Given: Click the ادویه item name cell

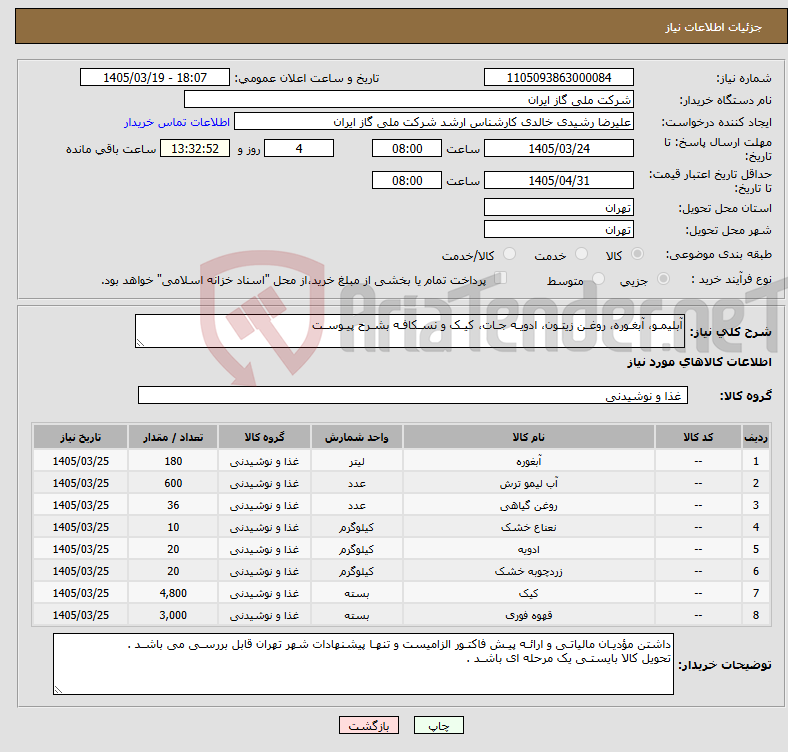Looking at the screenshot, I should [529, 549].
